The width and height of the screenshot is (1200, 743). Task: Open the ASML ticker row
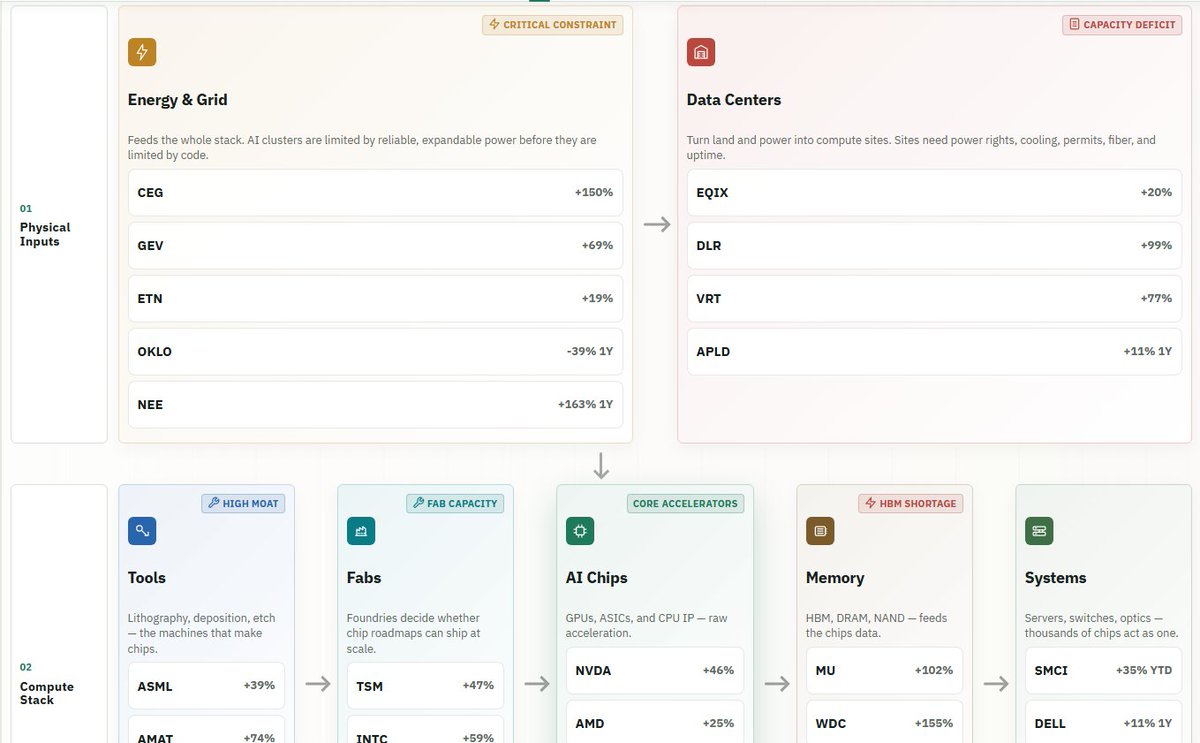point(206,685)
